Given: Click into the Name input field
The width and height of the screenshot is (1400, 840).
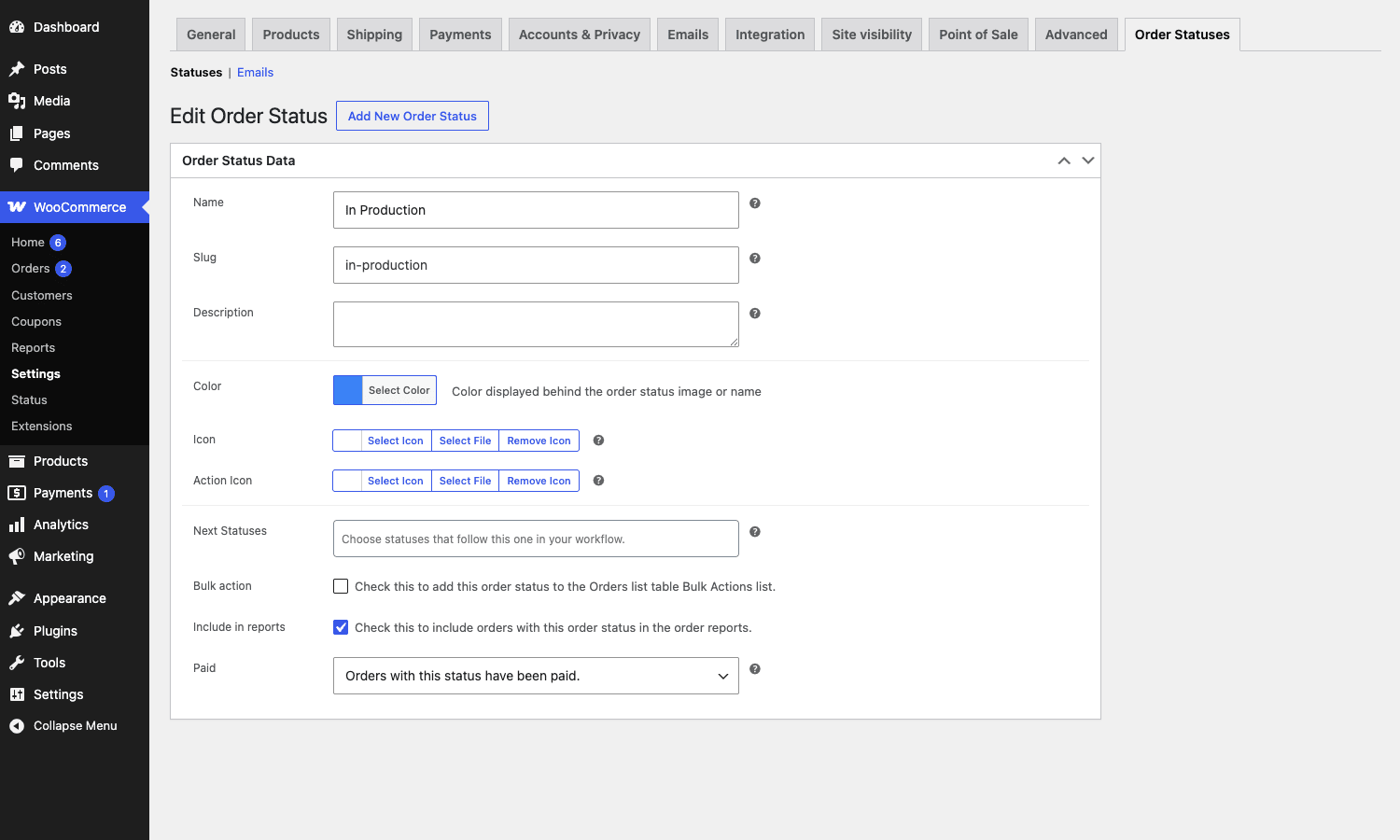Looking at the screenshot, I should 536,210.
